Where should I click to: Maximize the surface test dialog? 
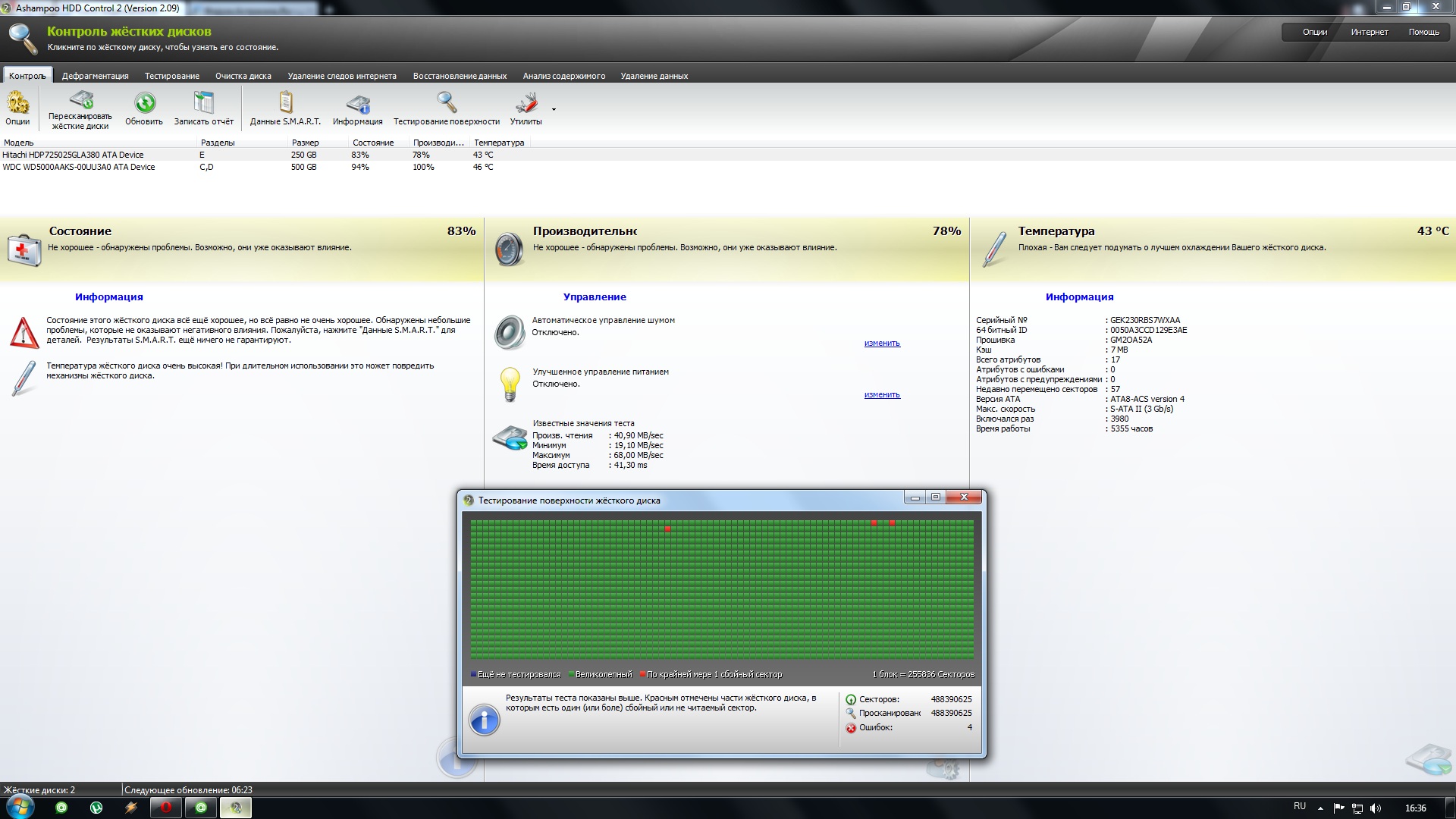(x=936, y=497)
